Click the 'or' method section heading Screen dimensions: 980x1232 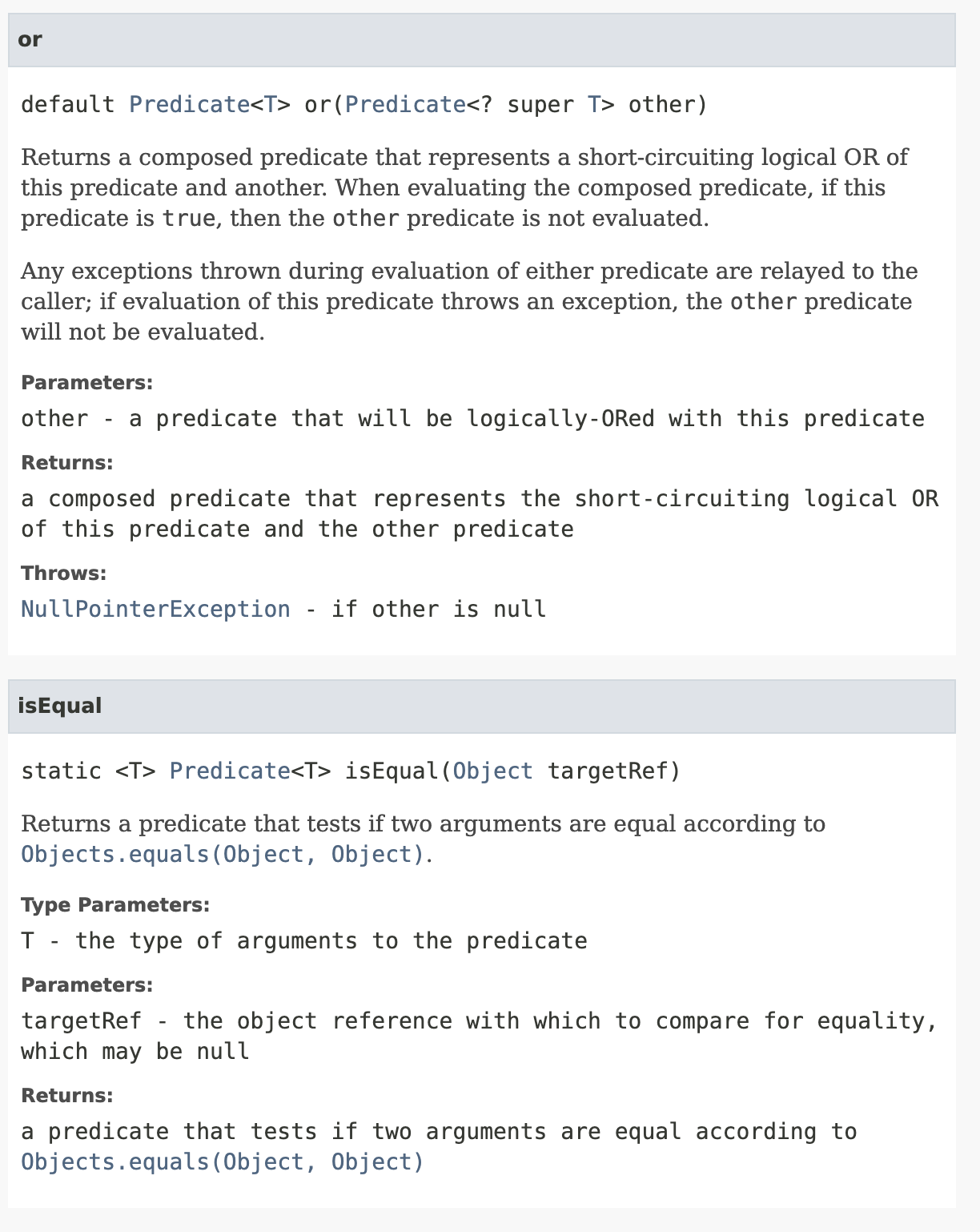(30, 39)
